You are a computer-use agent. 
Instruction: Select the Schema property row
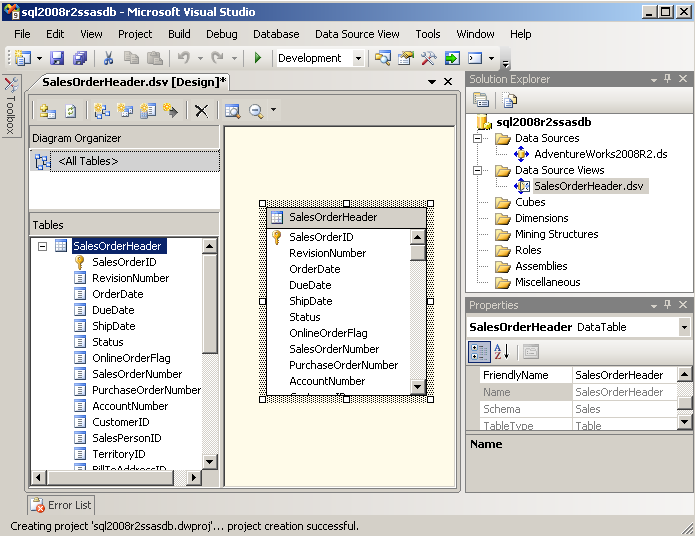click(578, 409)
